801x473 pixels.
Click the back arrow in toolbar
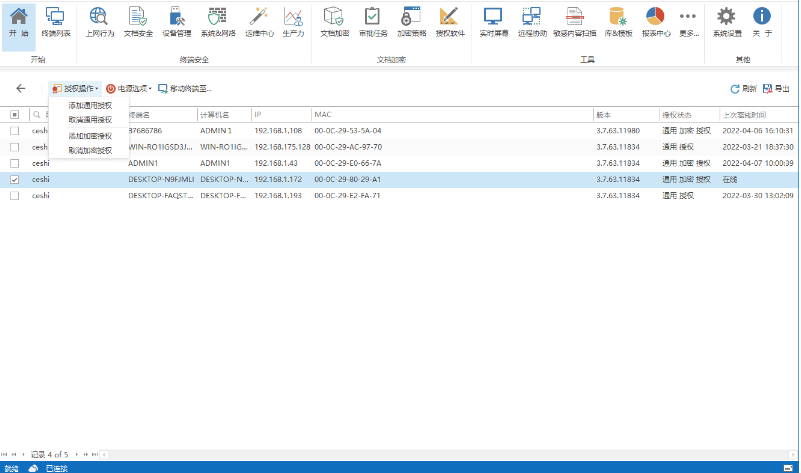(x=21, y=88)
